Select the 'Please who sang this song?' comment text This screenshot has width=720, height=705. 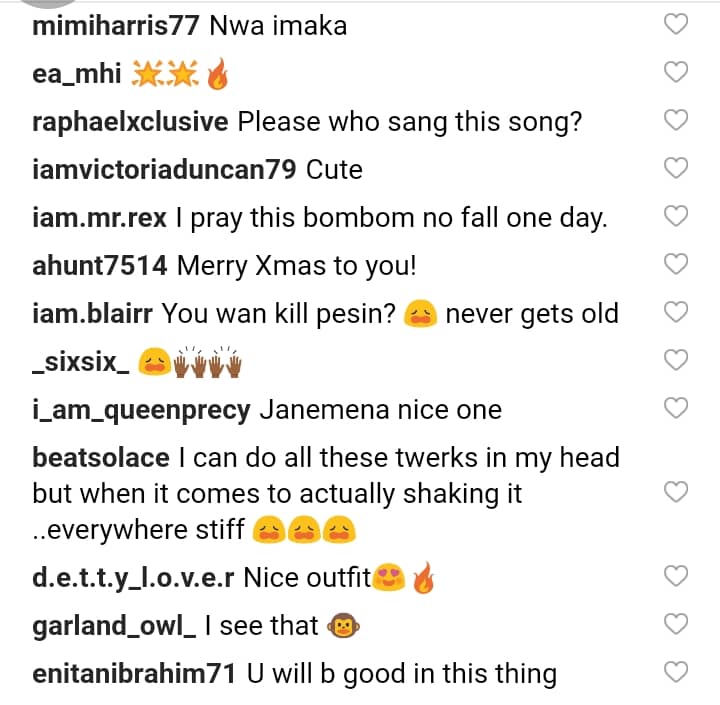point(410,122)
